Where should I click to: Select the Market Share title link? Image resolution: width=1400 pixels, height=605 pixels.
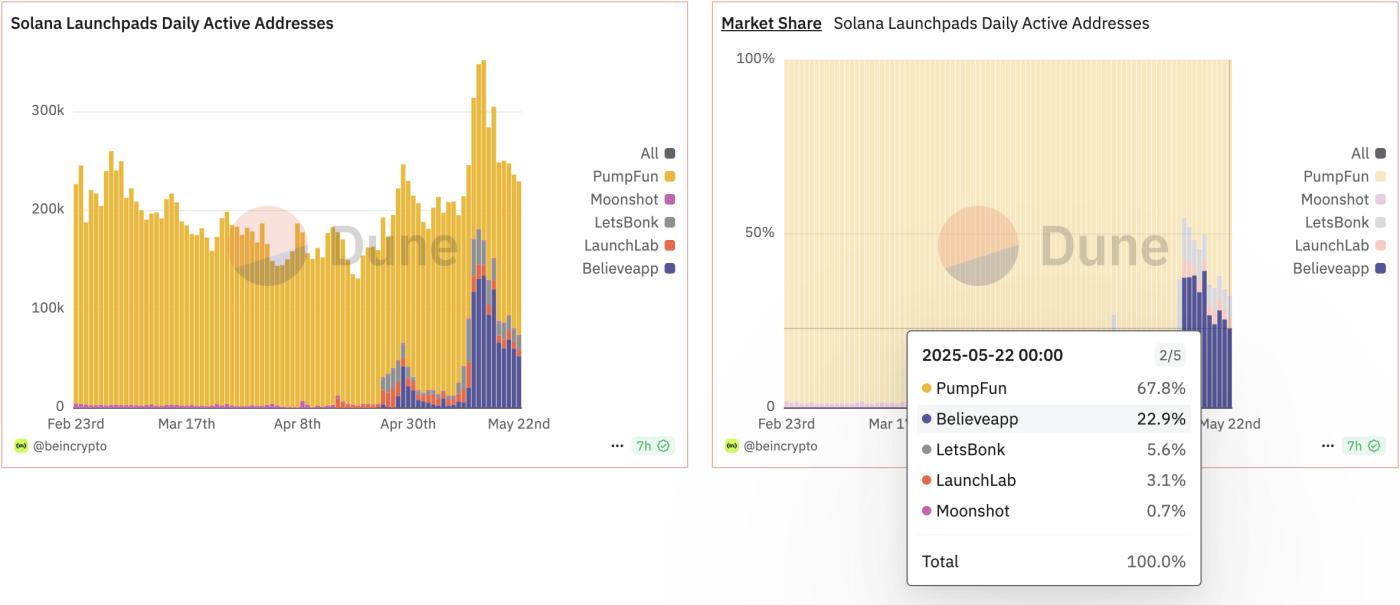click(x=772, y=22)
